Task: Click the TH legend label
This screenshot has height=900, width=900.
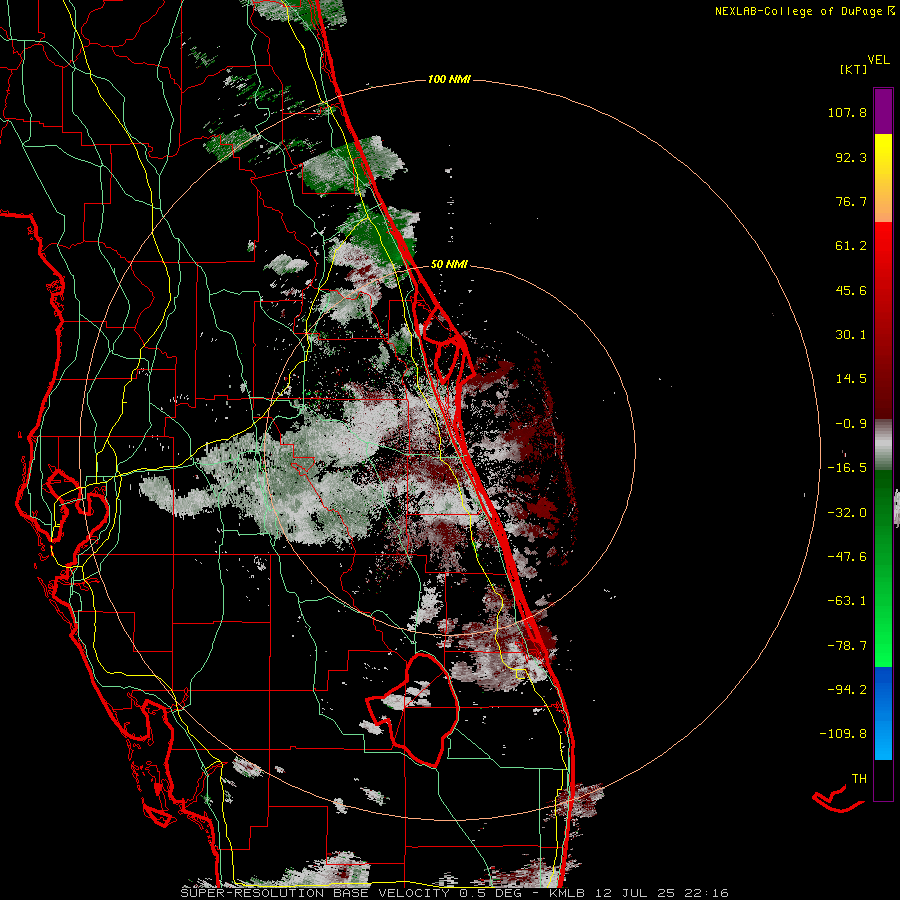Action: pos(859,778)
